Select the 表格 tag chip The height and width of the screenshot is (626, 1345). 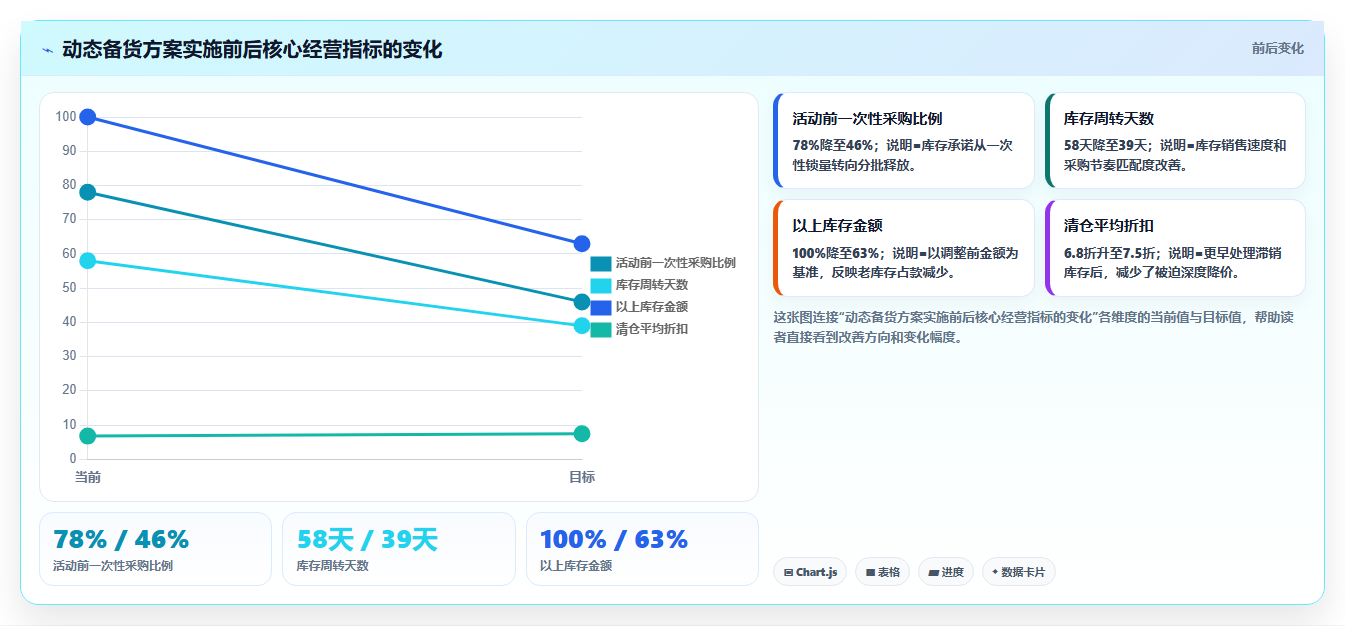[882, 572]
